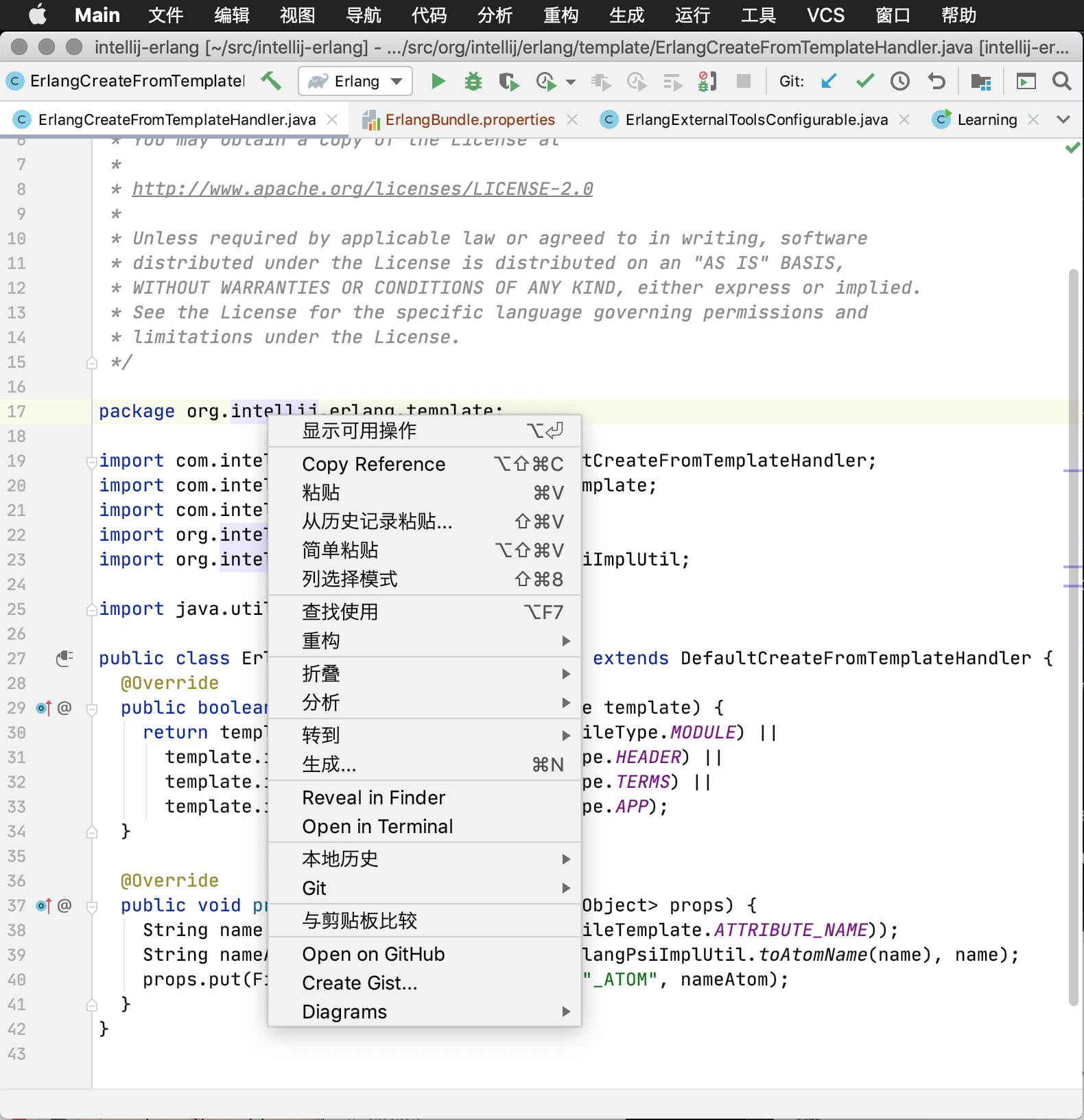Screen dimensions: 1084x1120
Task: Choose 粘贴 from the context menu
Action: 425,493
